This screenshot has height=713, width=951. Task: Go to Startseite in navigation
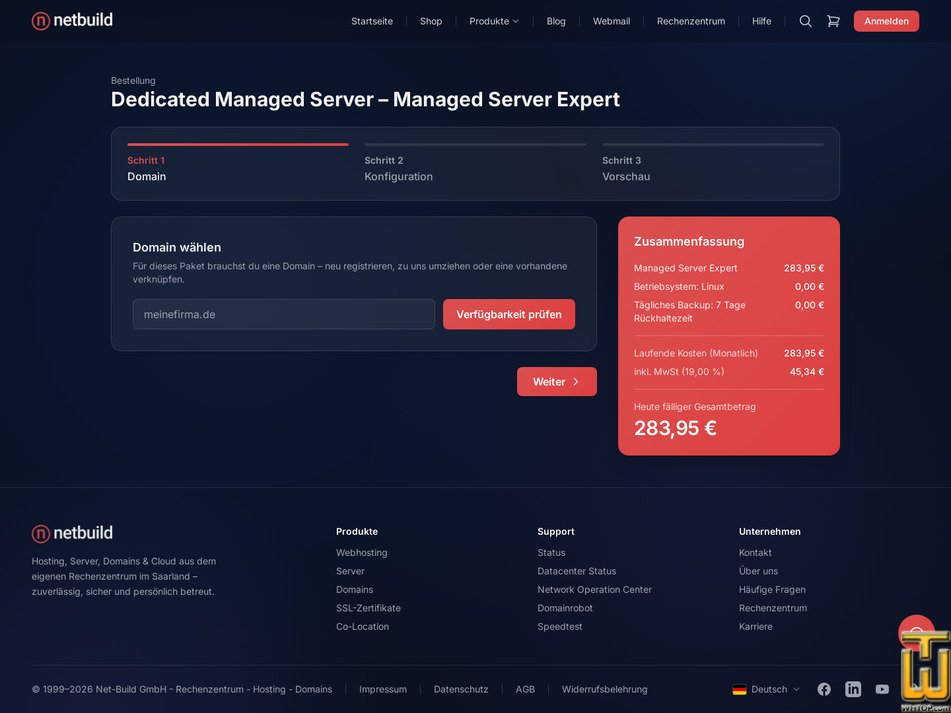point(372,21)
